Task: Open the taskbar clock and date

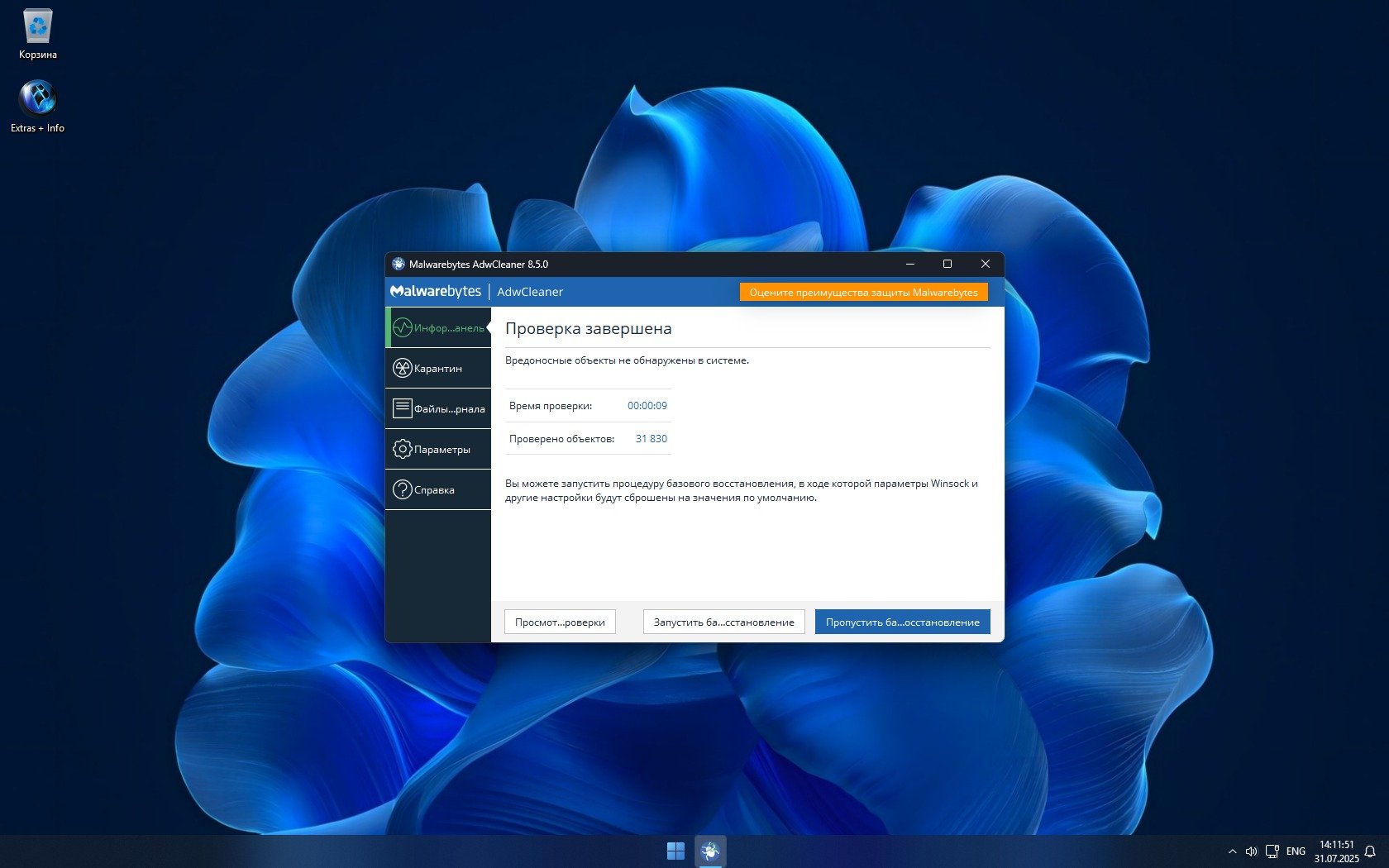Action: [x=1336, y=851]
